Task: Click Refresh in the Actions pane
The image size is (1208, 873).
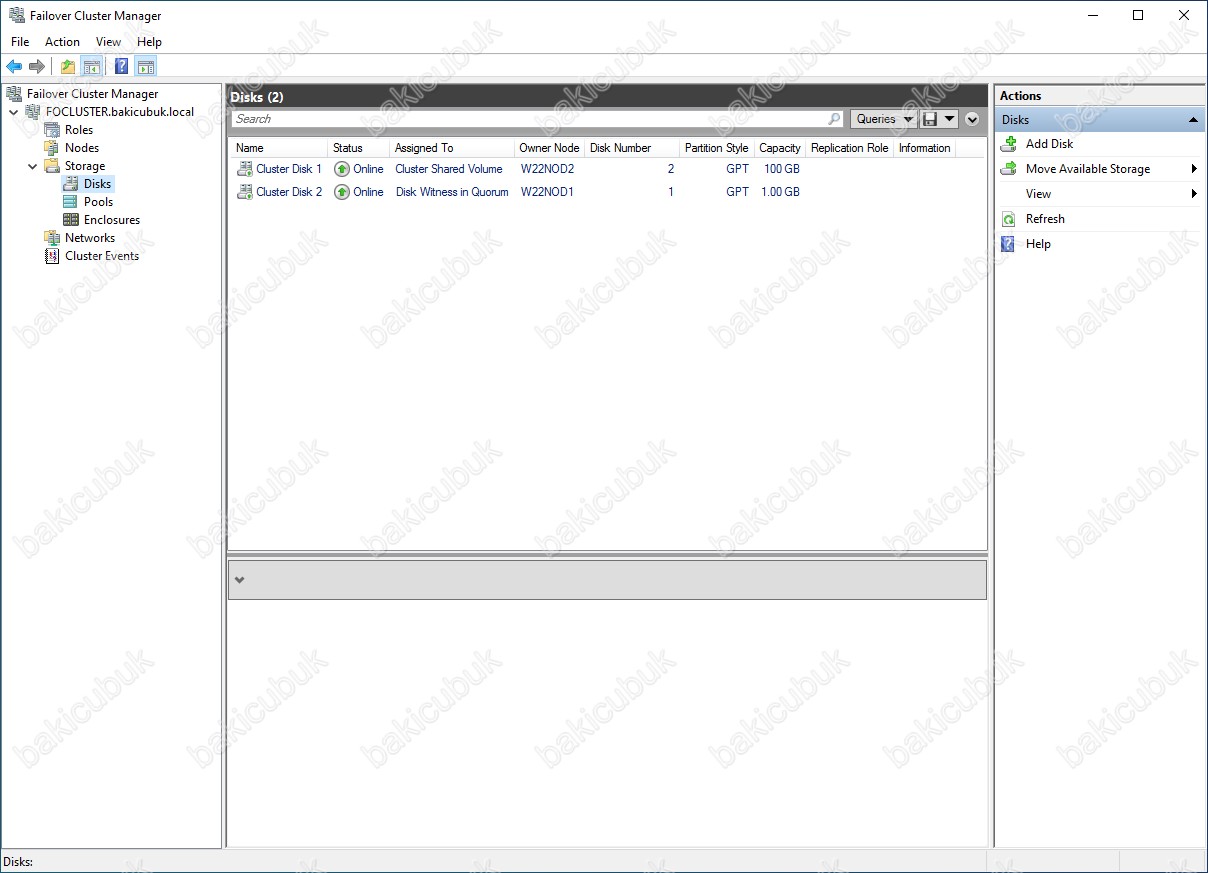Action: click(x=1045, y=219)
